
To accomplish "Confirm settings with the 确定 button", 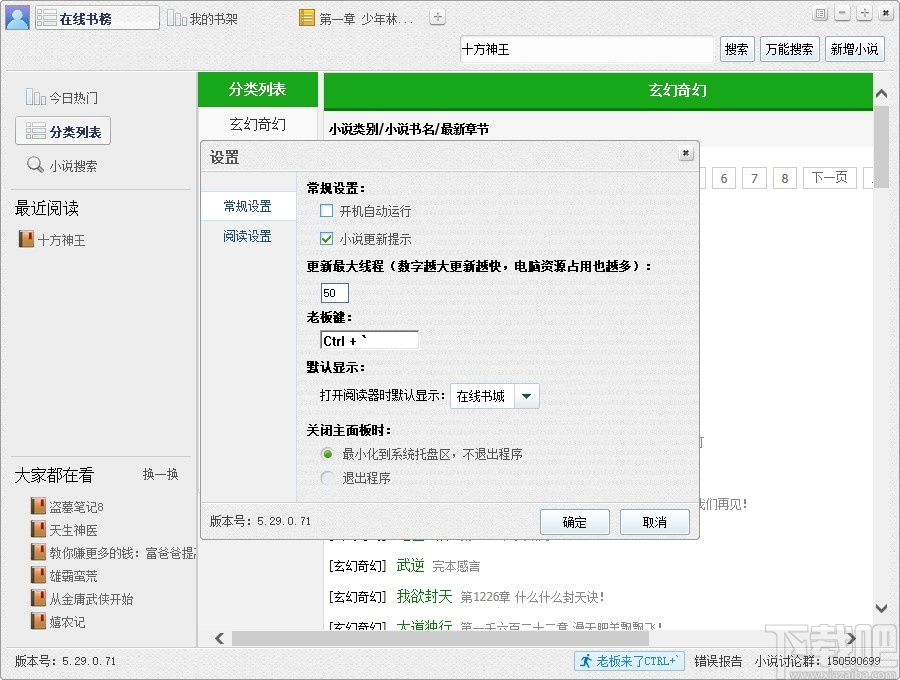I will pyautogui.click(x=575, y=521).
